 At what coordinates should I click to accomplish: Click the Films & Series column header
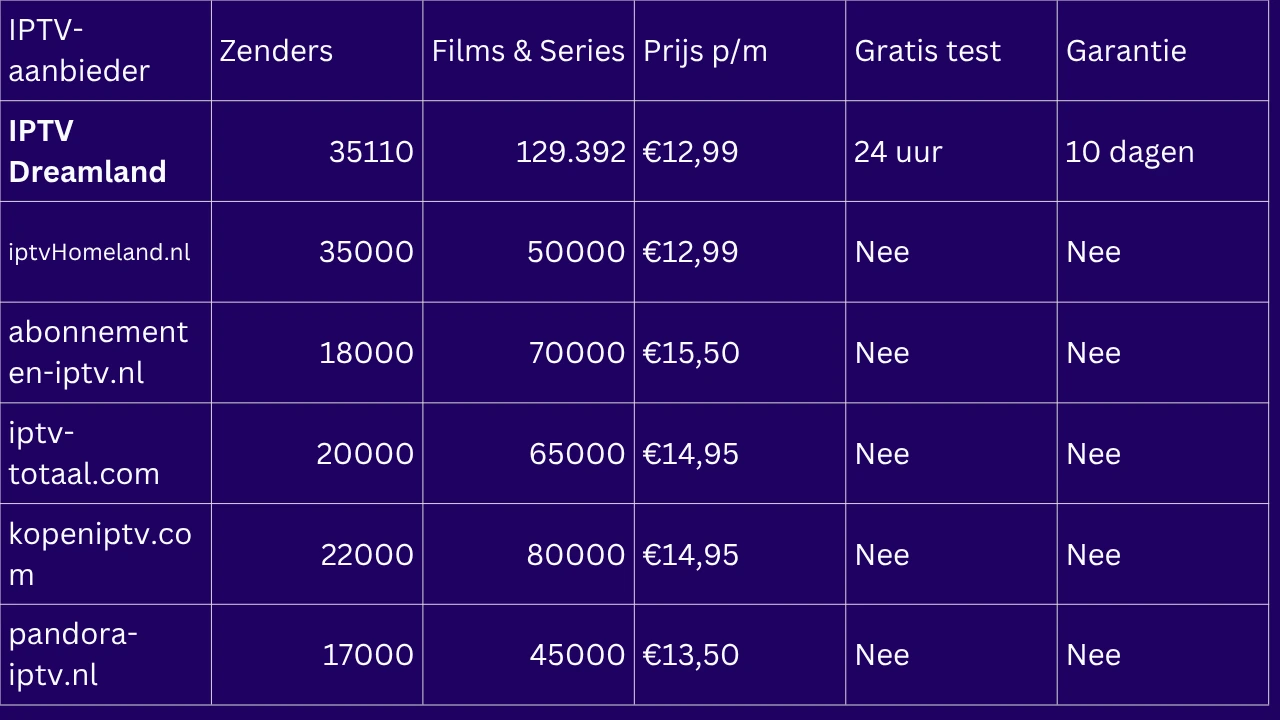coord(528,50)
